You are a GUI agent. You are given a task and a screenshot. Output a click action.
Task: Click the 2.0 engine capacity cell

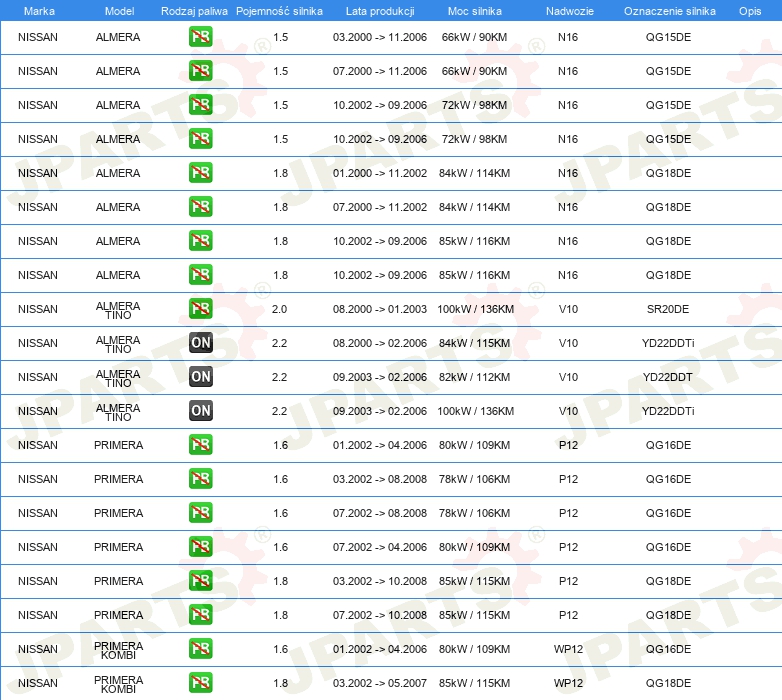tap(279, 309)
